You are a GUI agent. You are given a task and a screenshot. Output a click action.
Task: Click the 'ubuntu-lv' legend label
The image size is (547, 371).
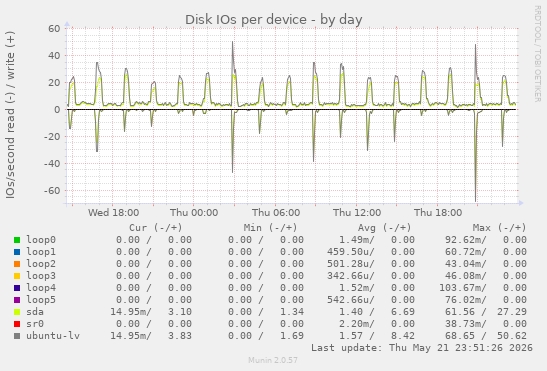coord(53,335)
